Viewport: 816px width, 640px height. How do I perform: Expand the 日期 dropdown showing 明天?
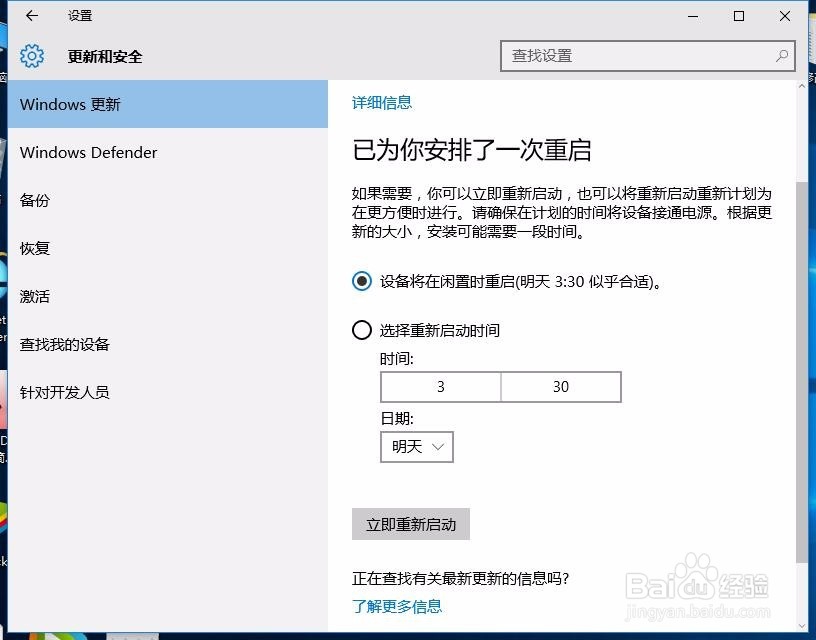(x=417, y=446)
